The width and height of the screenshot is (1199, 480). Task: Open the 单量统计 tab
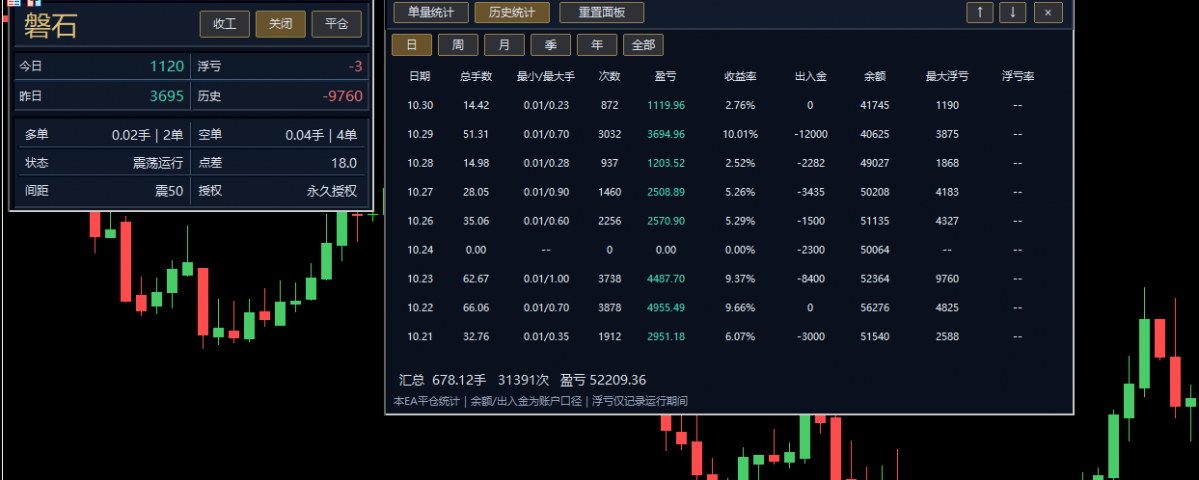point(431,12)
